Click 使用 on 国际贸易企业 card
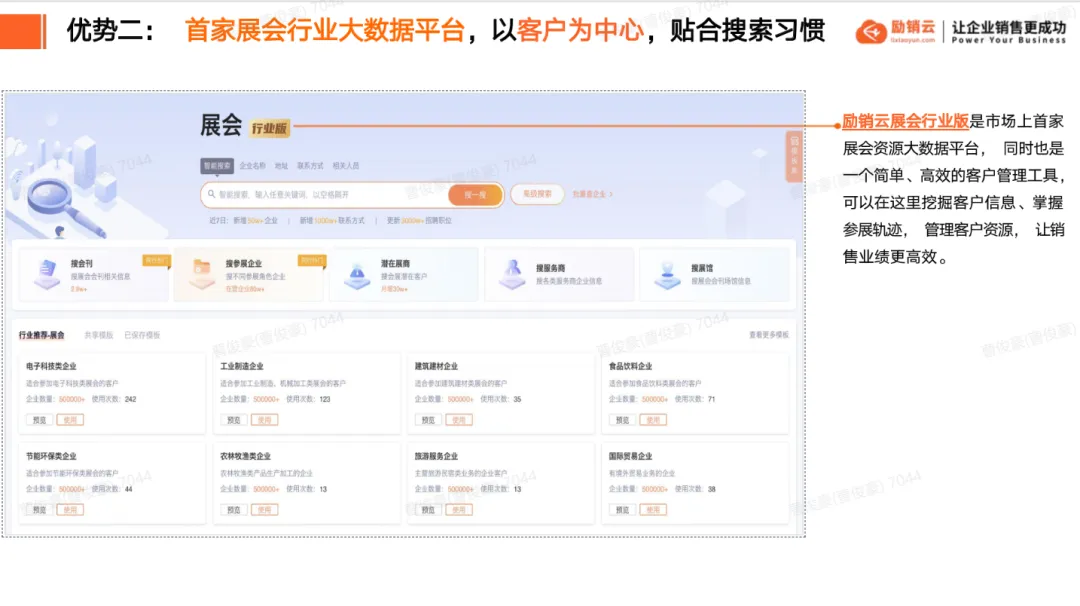Viewport: 1080px width, 606px height. (x=653, y=510)
